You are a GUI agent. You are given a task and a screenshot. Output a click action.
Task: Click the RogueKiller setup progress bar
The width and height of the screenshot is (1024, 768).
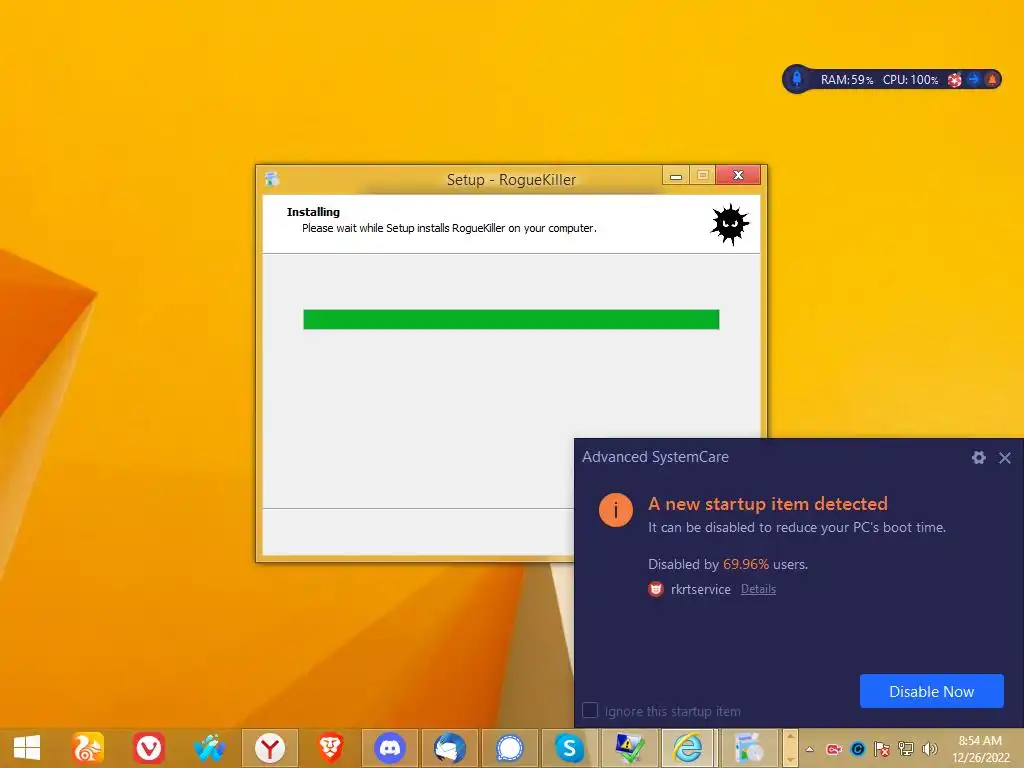[x=511, y=319]
